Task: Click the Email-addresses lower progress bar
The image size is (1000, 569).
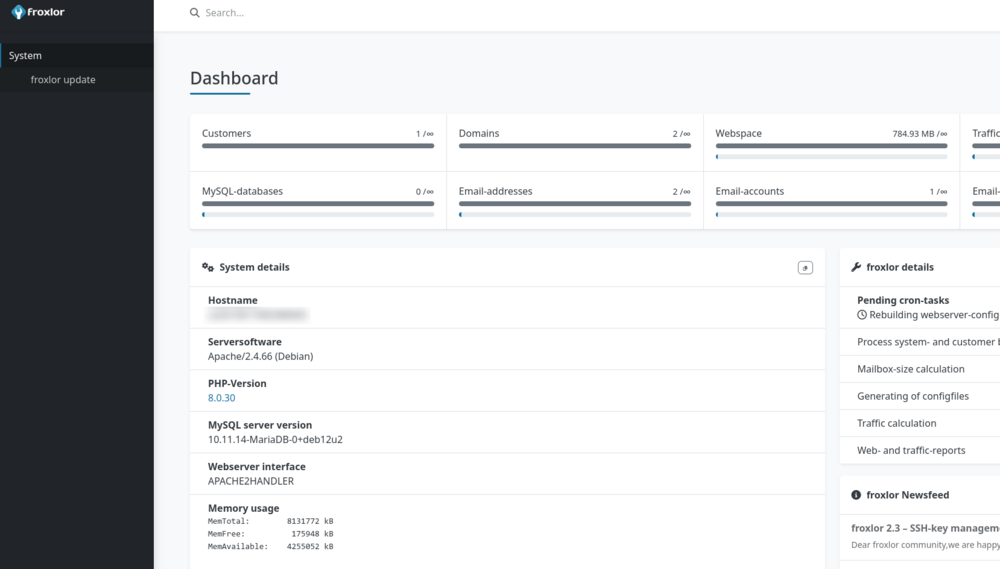Action: coord(575,215)
